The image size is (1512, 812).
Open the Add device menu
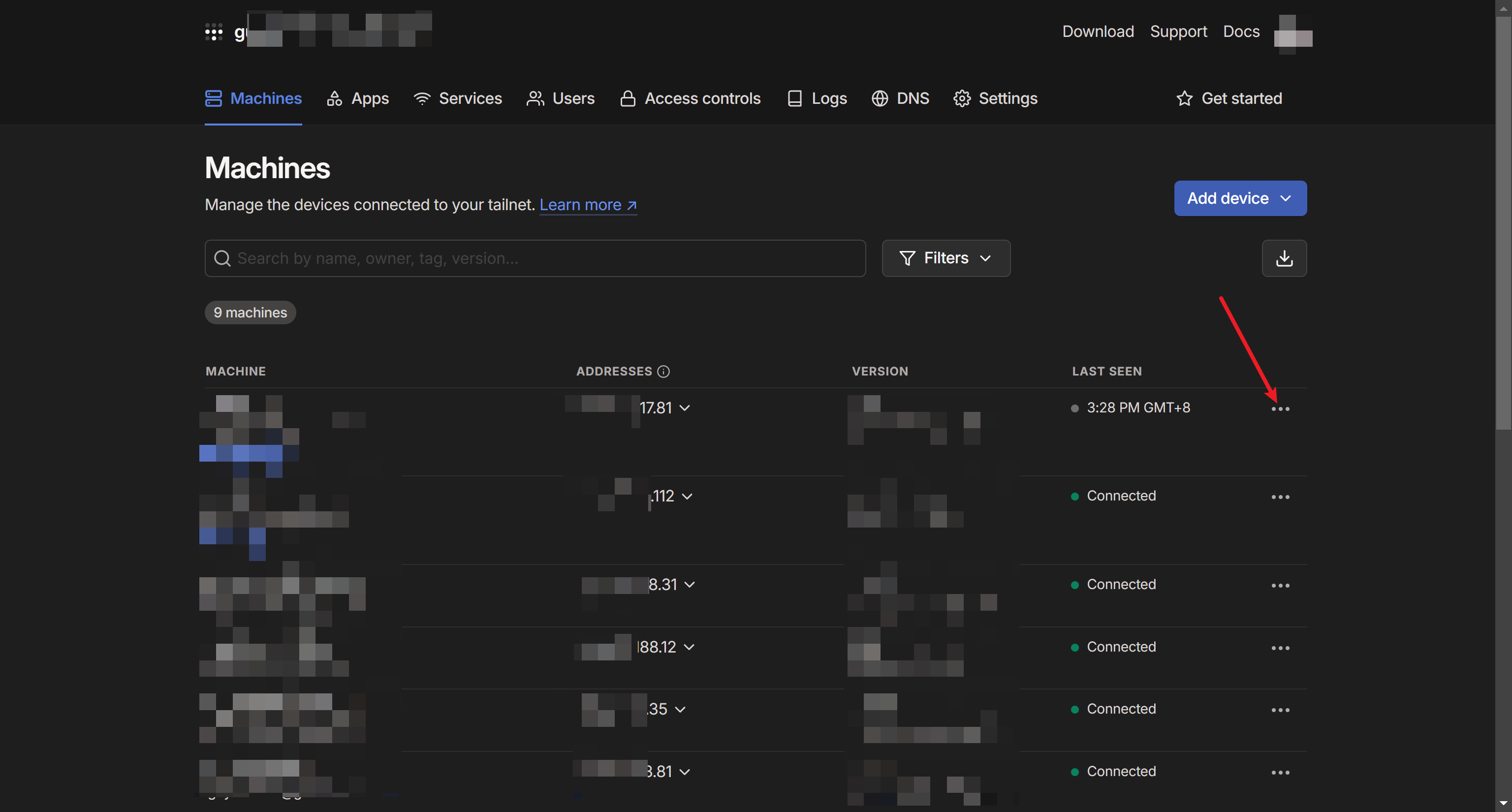(1240, 198)
